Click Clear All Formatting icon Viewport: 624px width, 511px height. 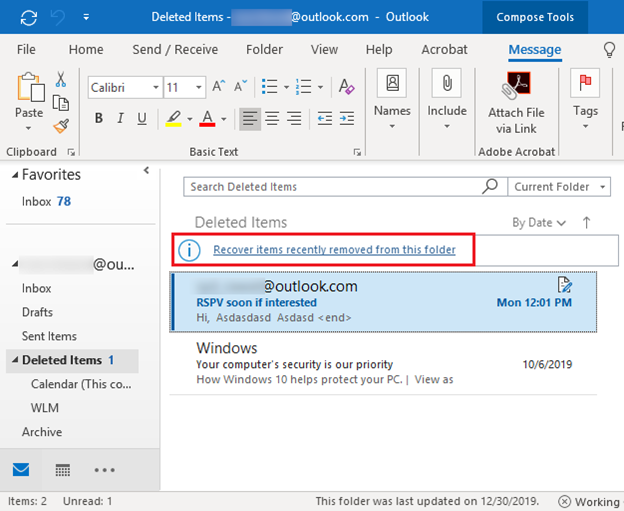pyautogui.click(x=346, y=86)
